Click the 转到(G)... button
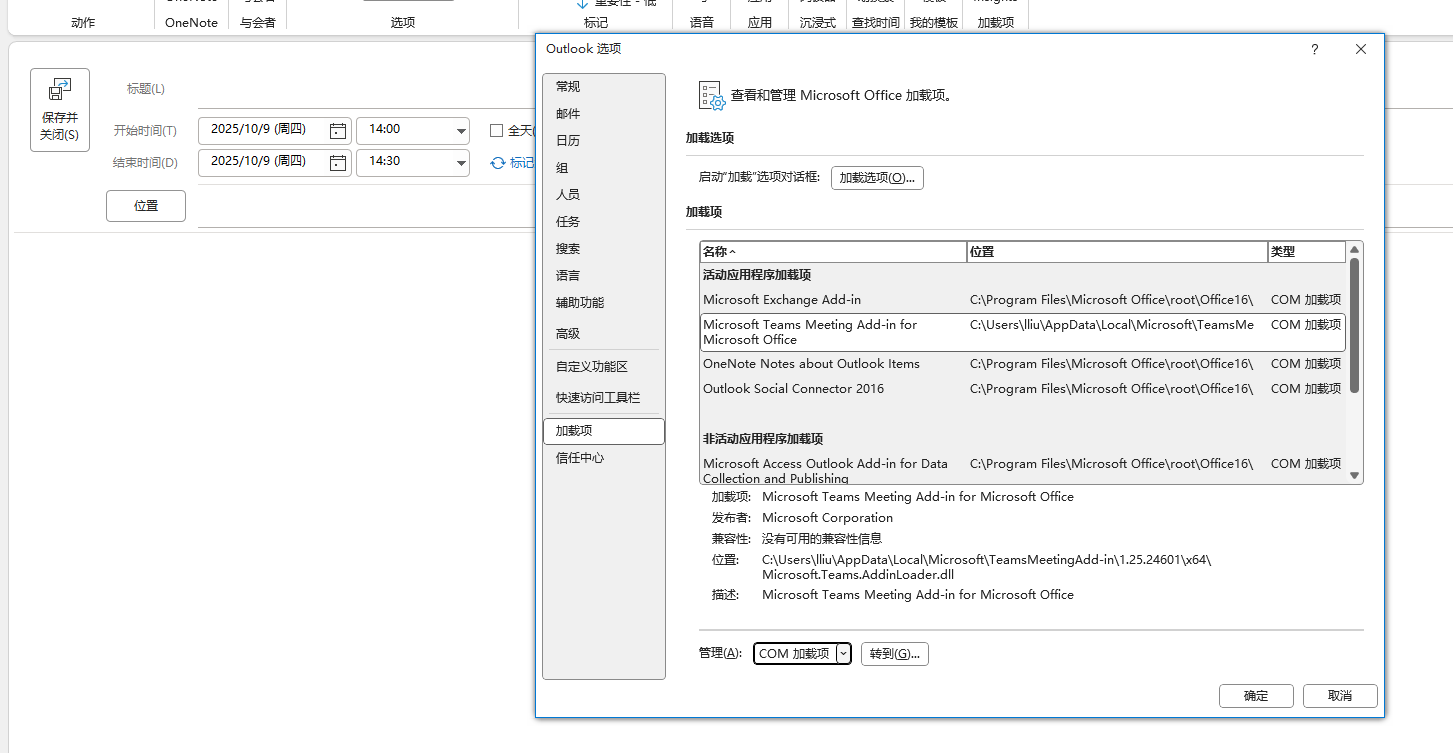The image size is (1453, 753). click(894, 654)
